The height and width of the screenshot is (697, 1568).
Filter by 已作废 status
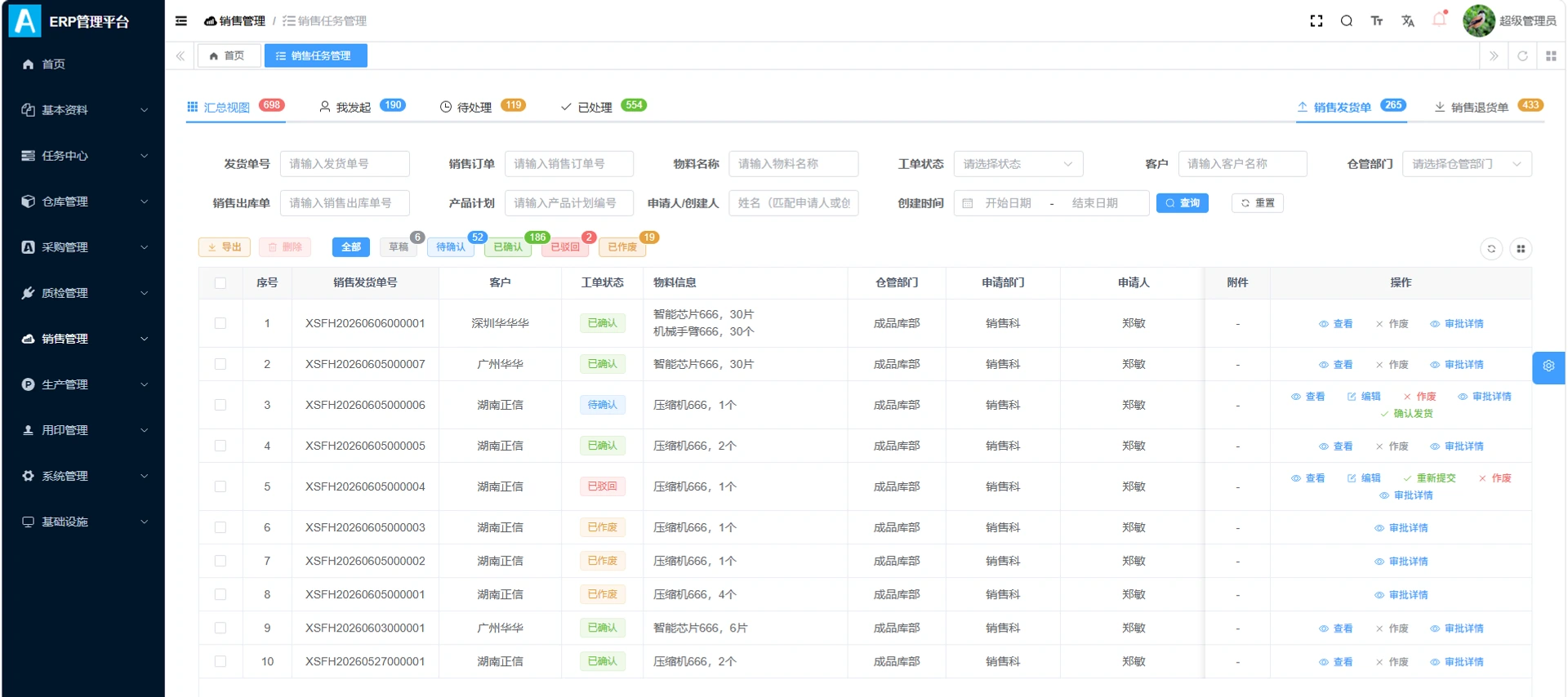tap(622, 247)
